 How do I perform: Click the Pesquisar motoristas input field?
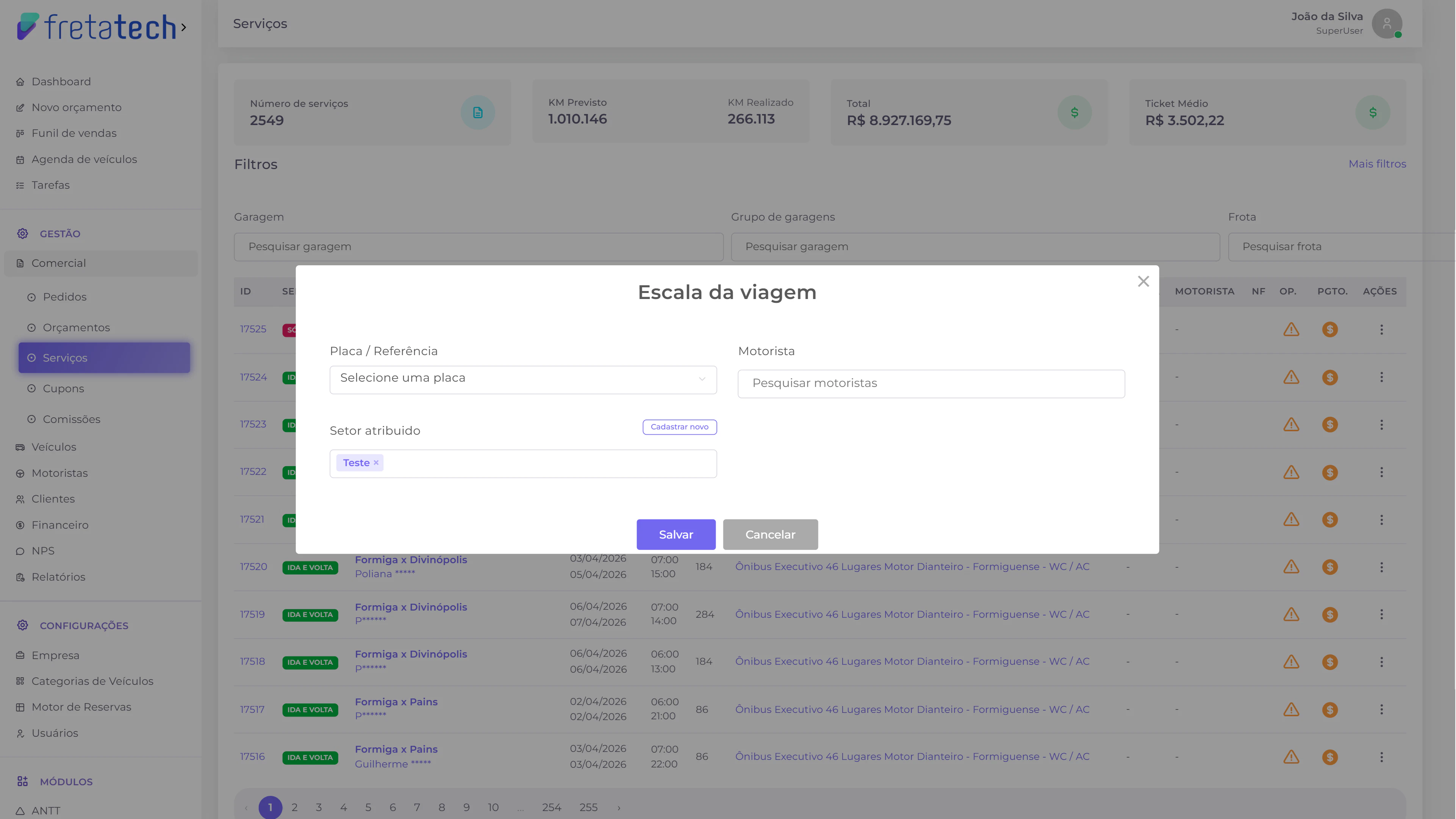(x=931, y=383)
